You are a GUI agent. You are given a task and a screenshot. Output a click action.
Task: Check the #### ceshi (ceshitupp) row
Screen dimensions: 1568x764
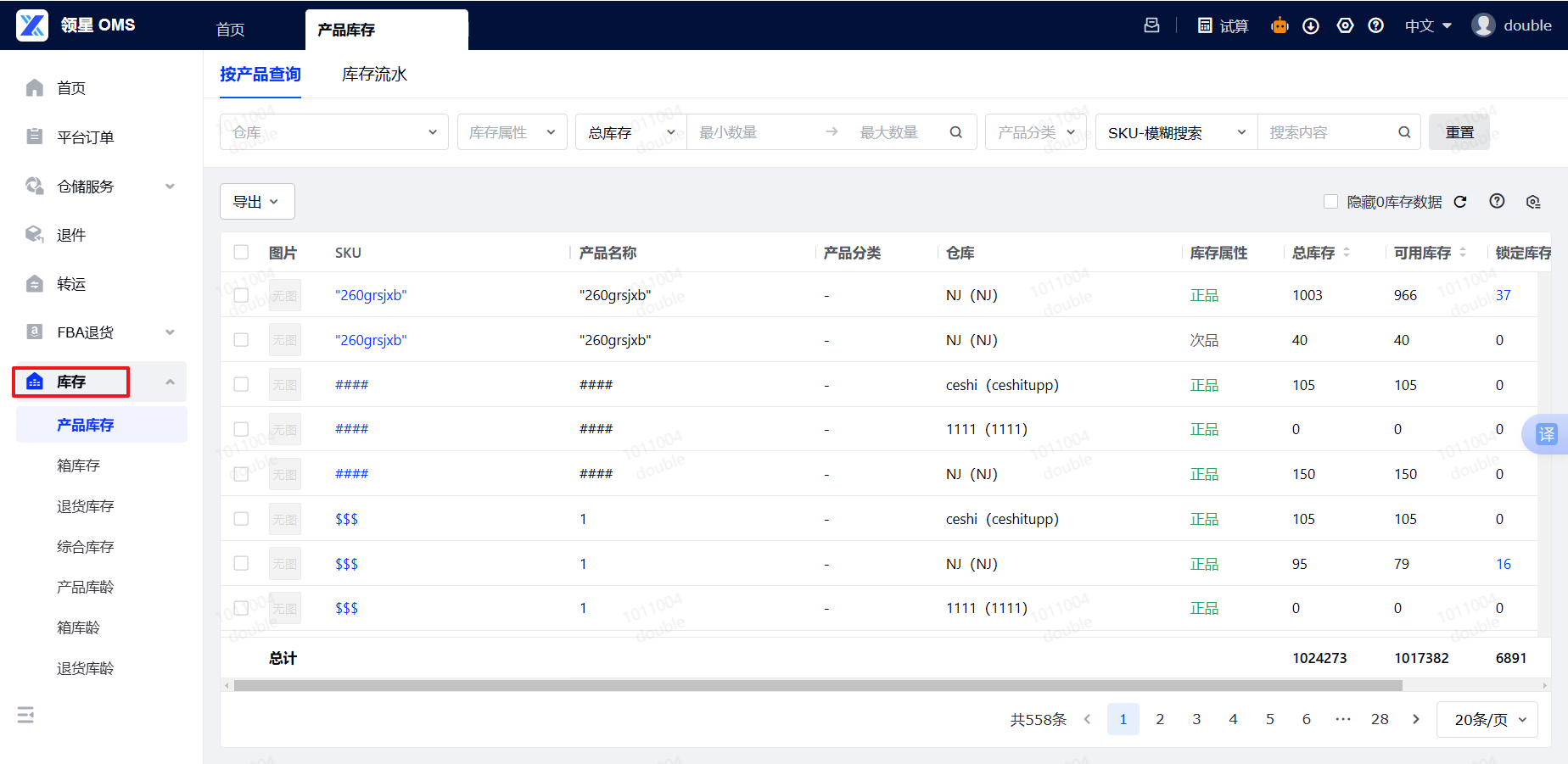pyautogui.click(x=241, y=385)
